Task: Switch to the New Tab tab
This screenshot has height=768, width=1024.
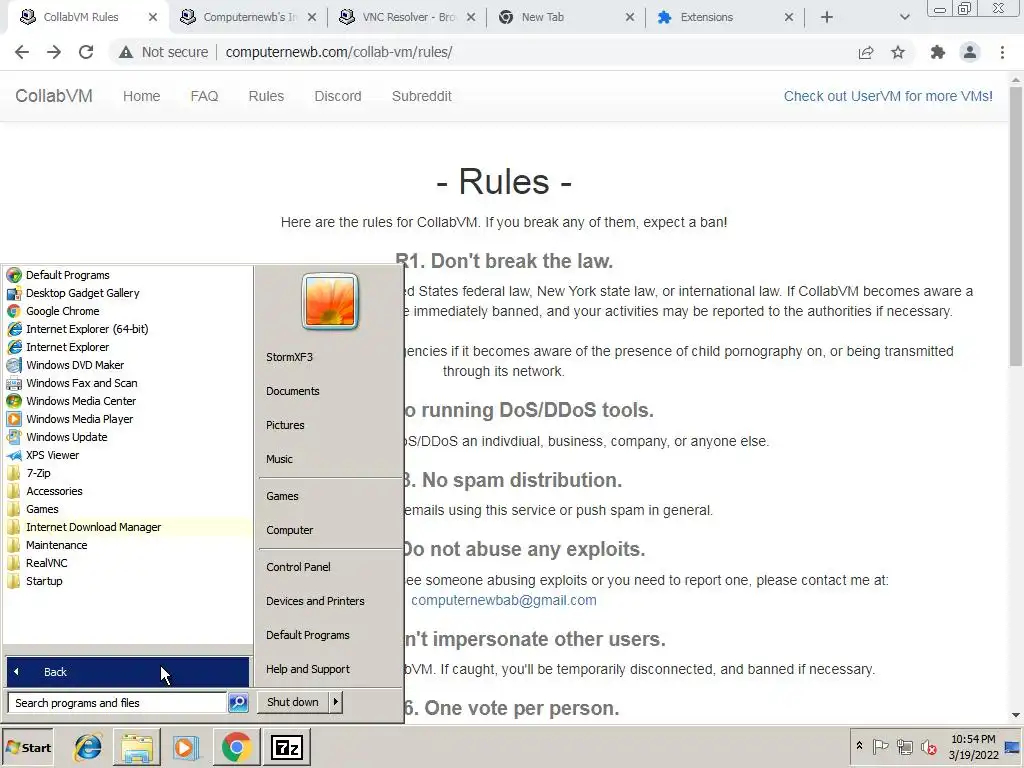Action: 566,17
